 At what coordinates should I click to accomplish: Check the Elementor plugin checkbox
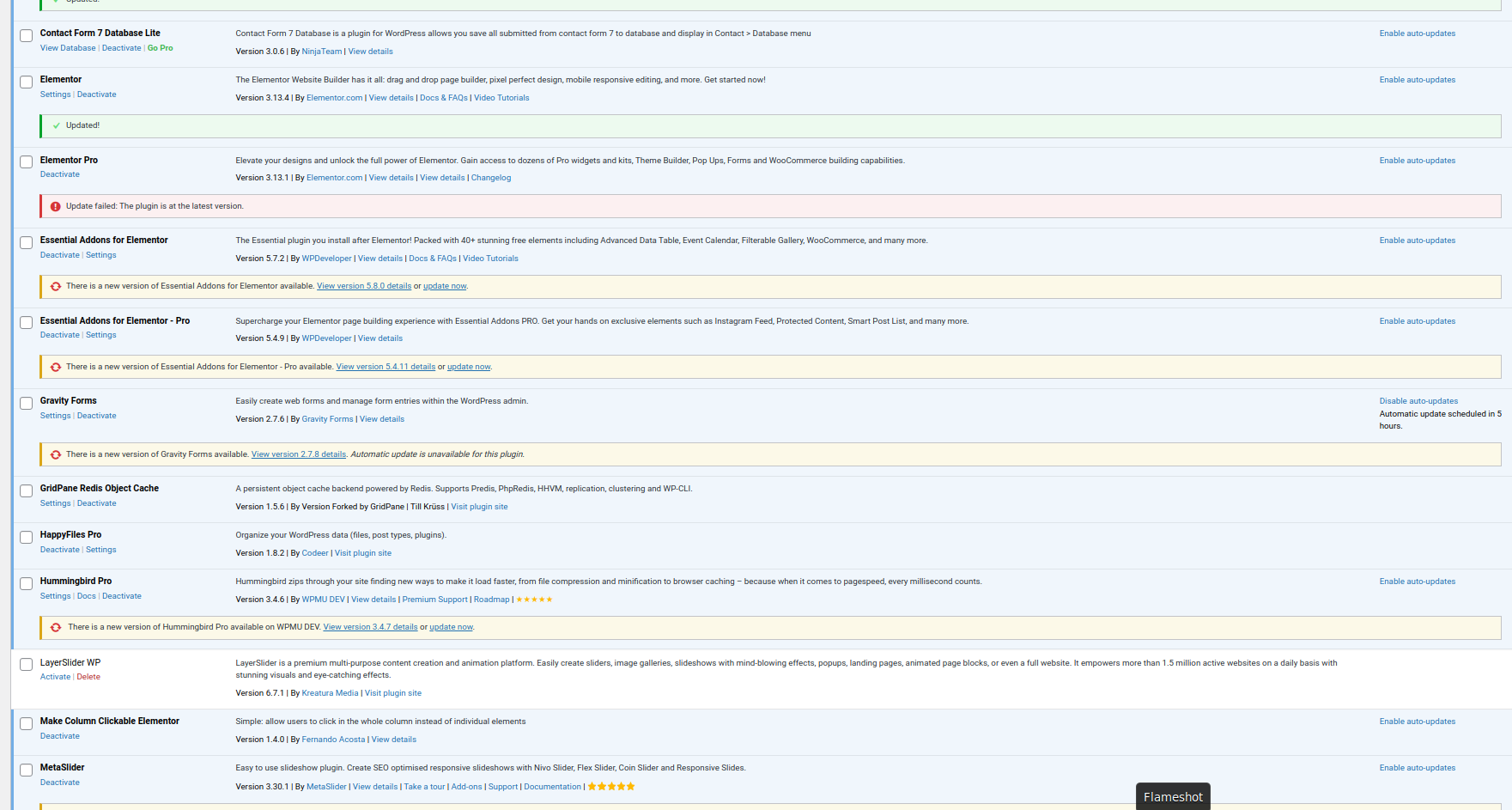point(27,82)
